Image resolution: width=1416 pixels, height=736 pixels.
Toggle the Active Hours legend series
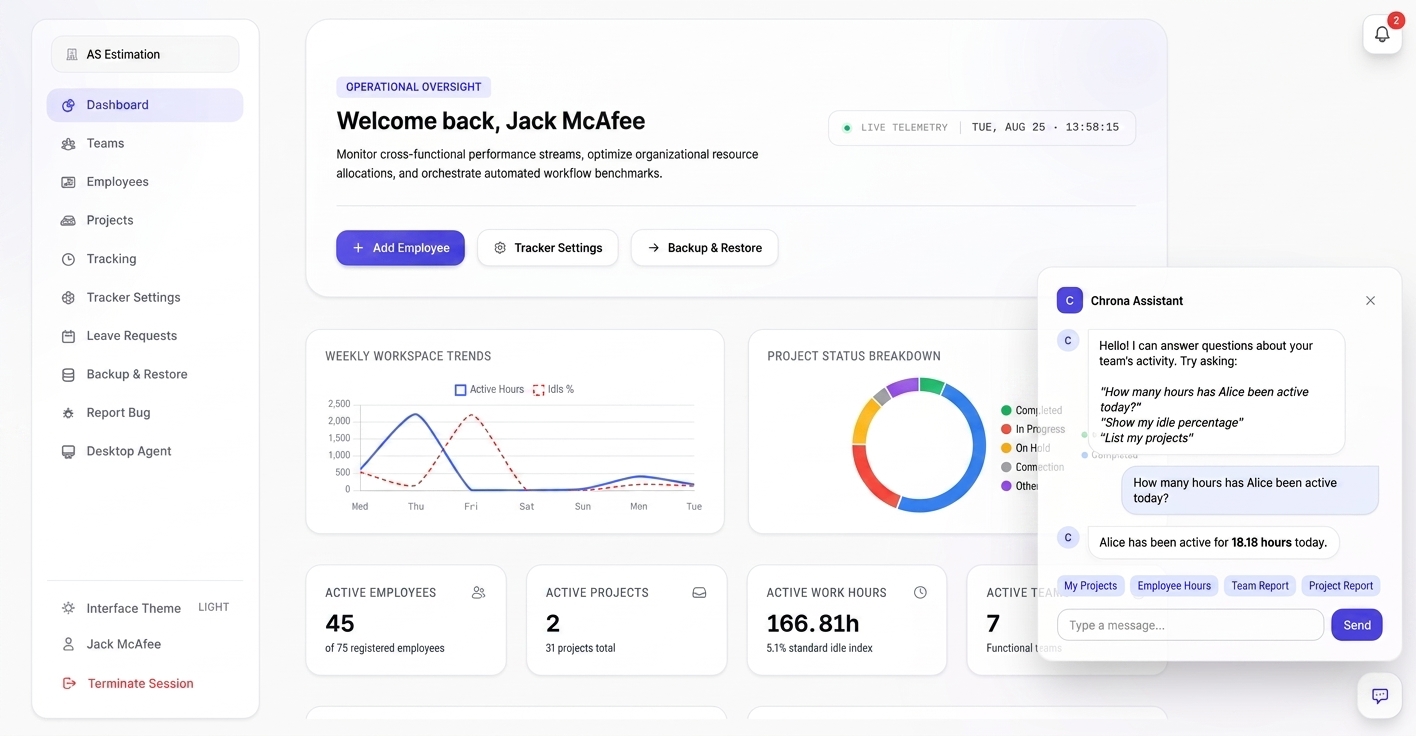489,389
